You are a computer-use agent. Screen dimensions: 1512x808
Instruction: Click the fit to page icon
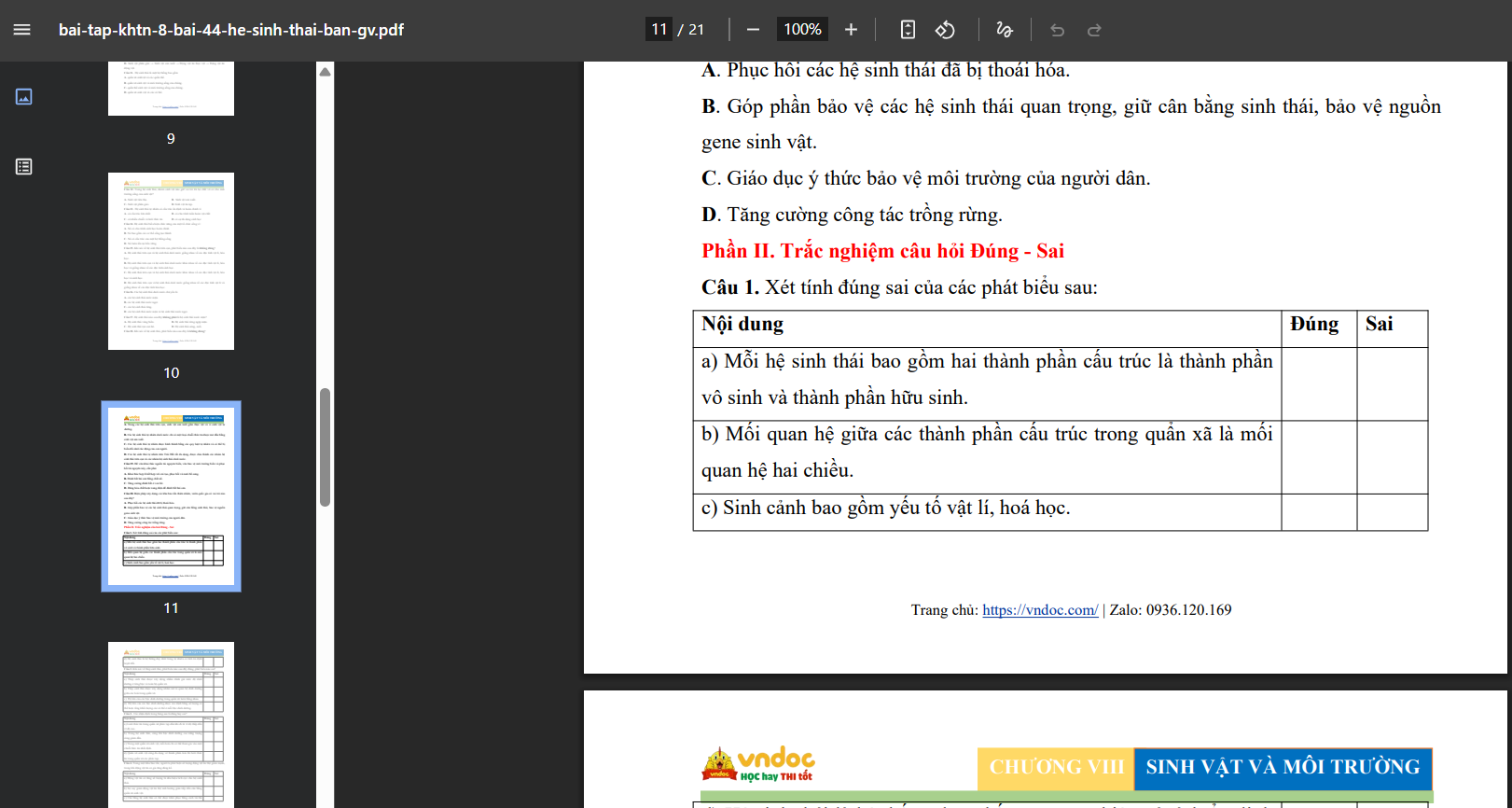(908, 30)
